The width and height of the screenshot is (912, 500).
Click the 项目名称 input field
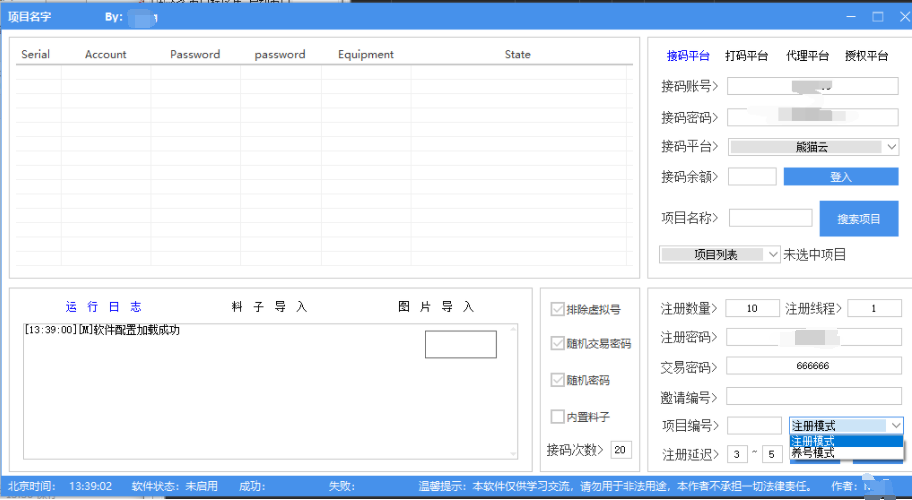(771, 218)
